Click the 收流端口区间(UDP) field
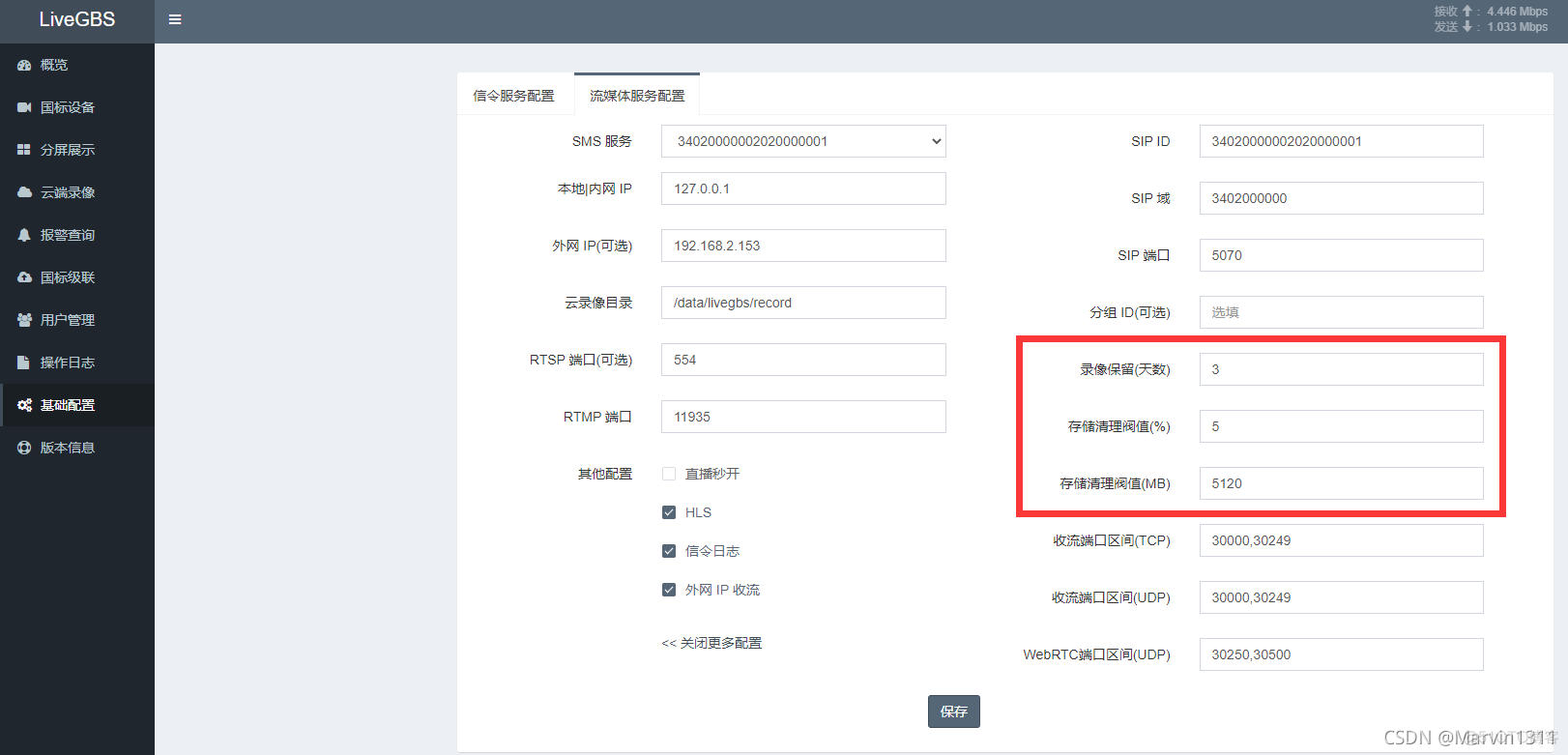Screen dimensions: 1568x755 tap(1342, 597)
